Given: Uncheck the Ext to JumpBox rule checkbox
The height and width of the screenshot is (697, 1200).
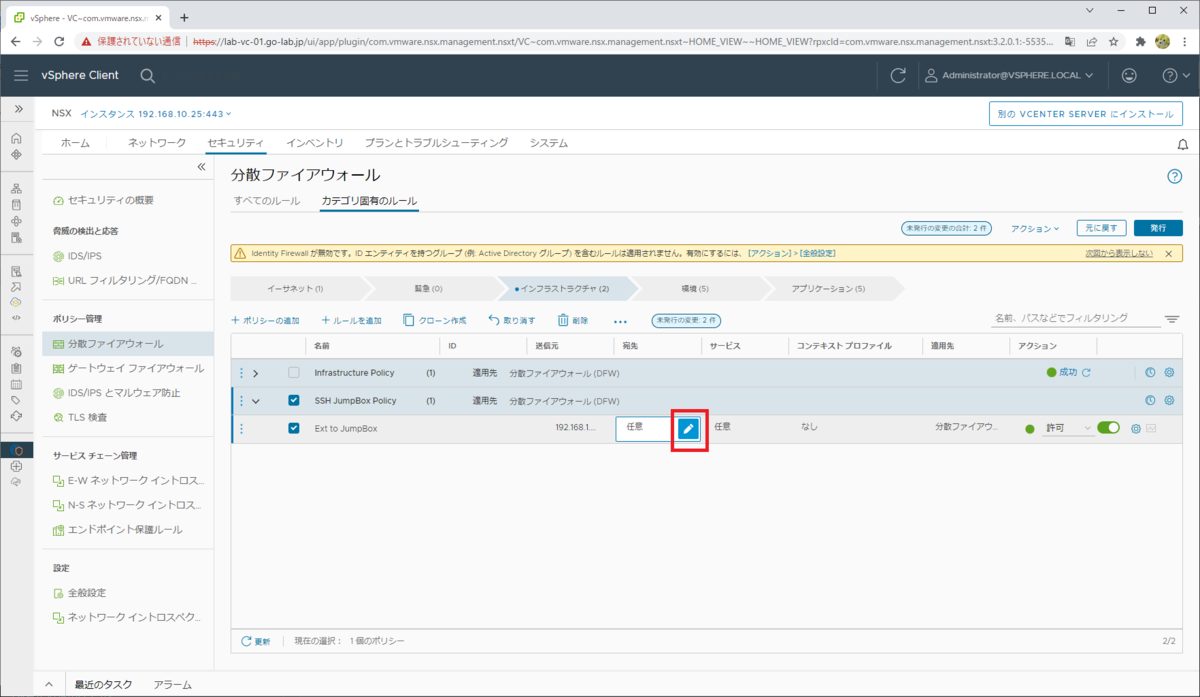Looking at the screenshot, I should tap(294, 429).
